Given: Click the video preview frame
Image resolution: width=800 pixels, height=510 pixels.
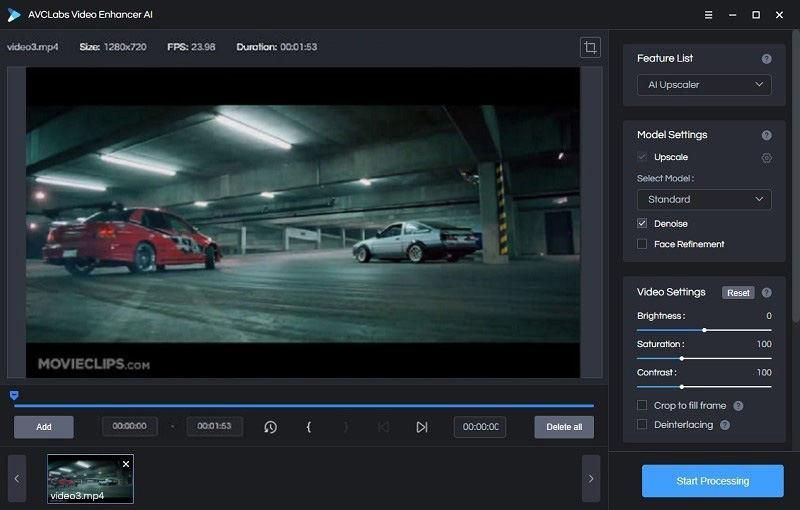Looking at the screenshot, I should point(303,223).
